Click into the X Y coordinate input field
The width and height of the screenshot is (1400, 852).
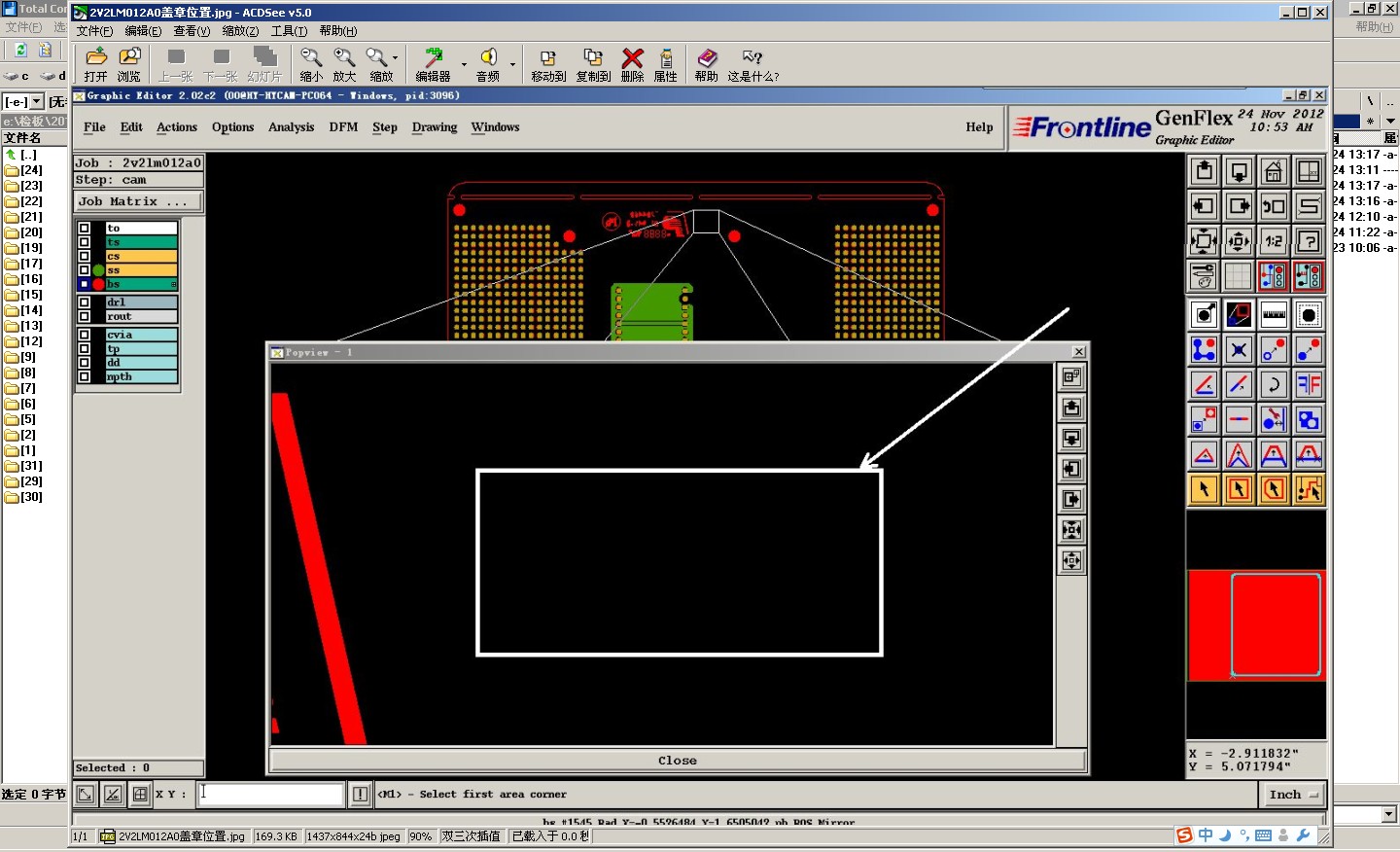270,795
